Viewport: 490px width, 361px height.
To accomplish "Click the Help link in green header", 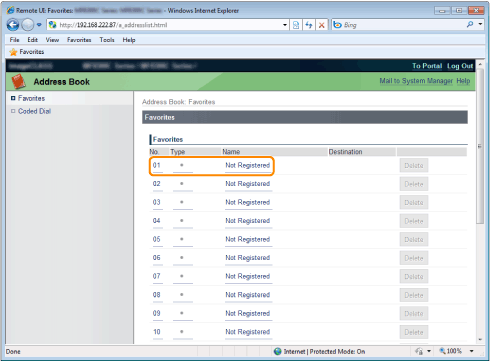I will pyautogui.click(x=463, y=81).
